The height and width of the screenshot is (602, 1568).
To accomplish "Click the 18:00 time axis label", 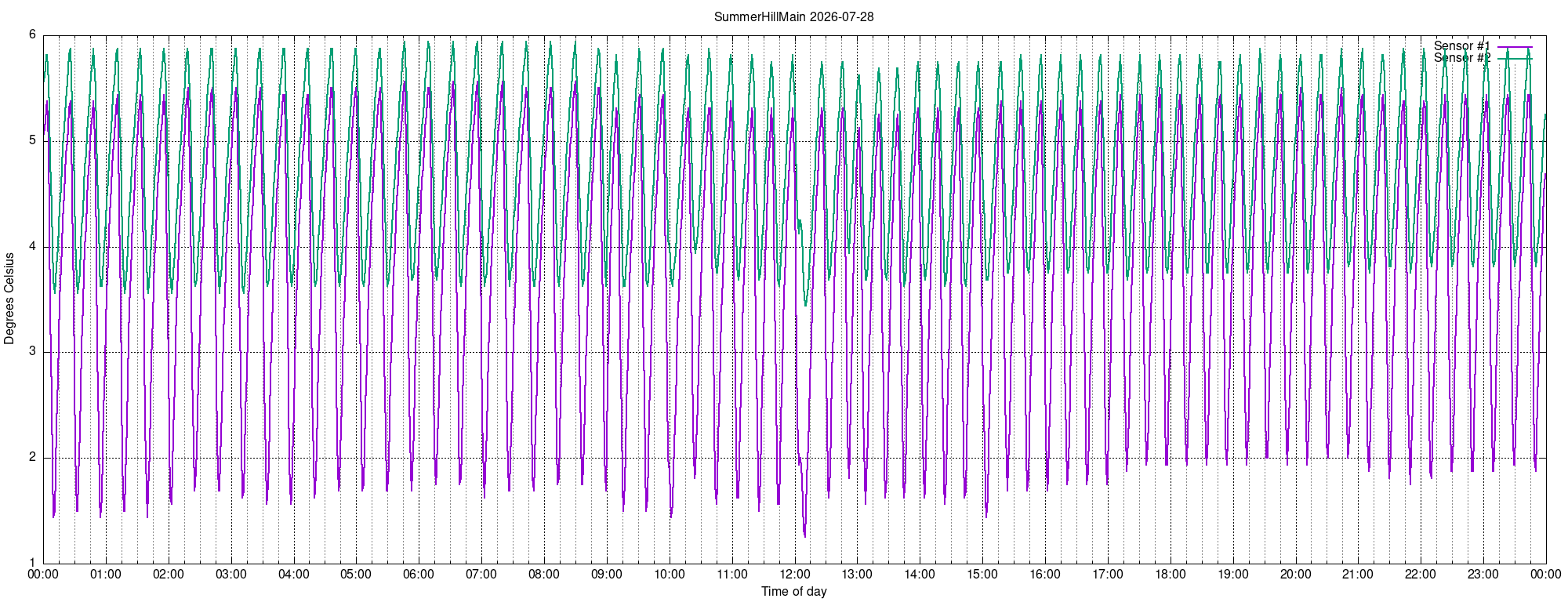I will (1170, 575).
